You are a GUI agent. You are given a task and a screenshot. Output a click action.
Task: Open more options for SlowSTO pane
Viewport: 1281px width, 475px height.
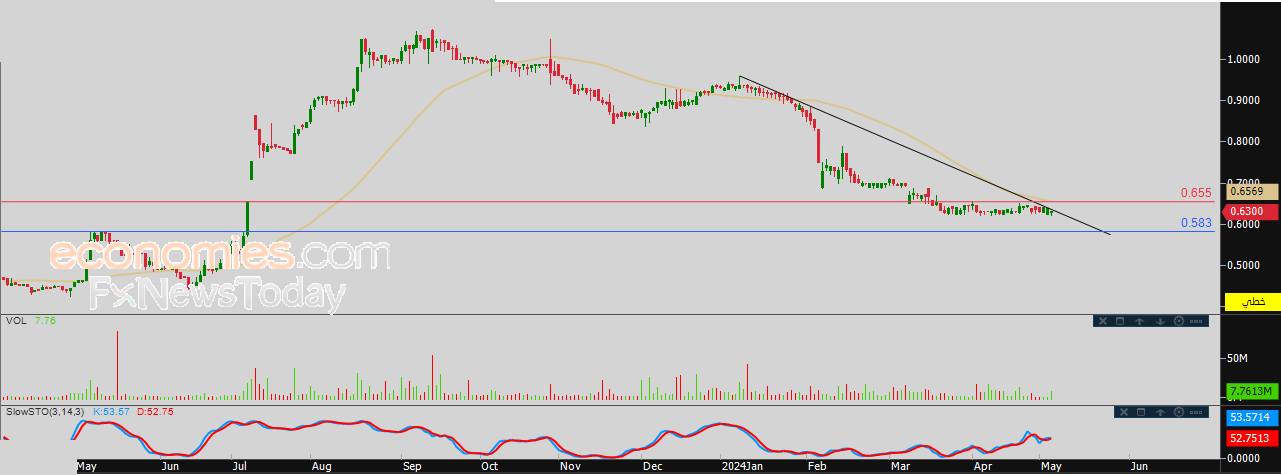click(x=1197, y=411)
